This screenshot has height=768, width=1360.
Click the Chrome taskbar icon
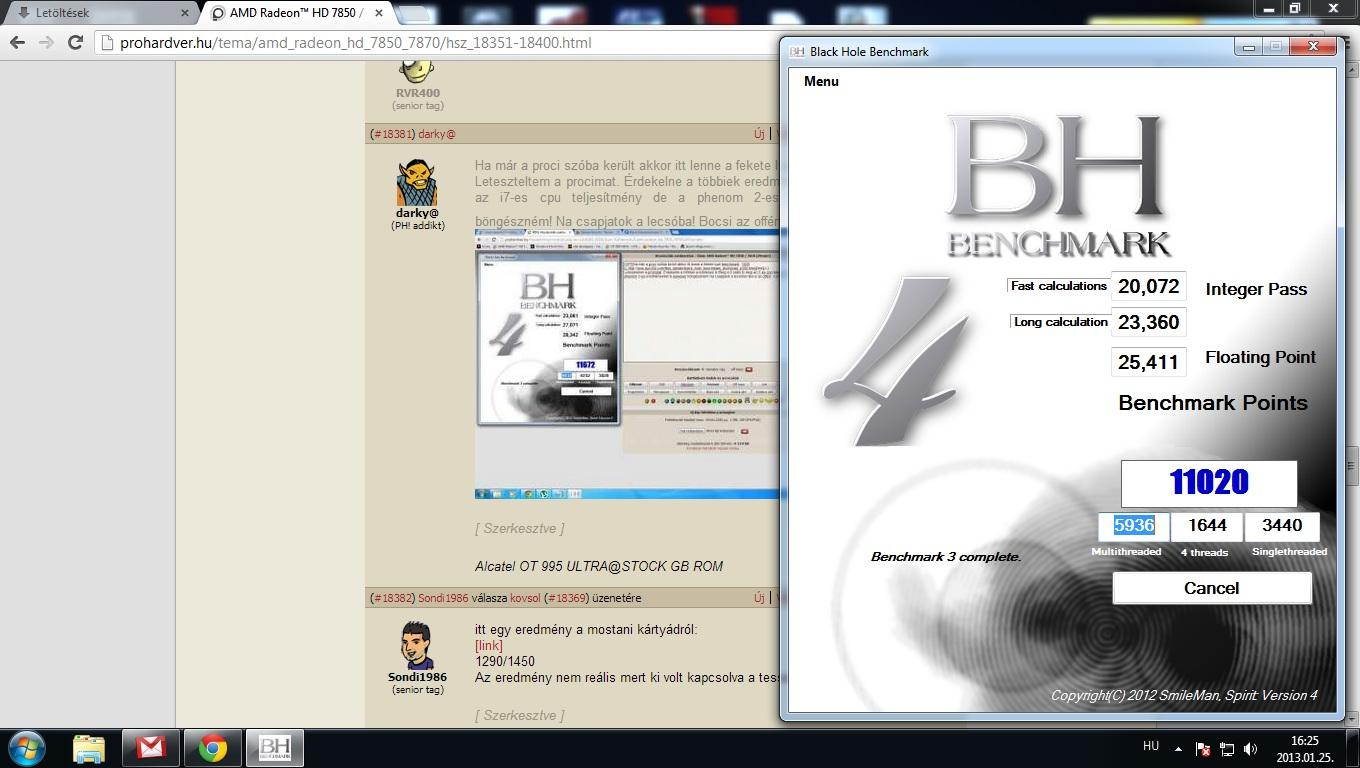click(x=212, y=748)
